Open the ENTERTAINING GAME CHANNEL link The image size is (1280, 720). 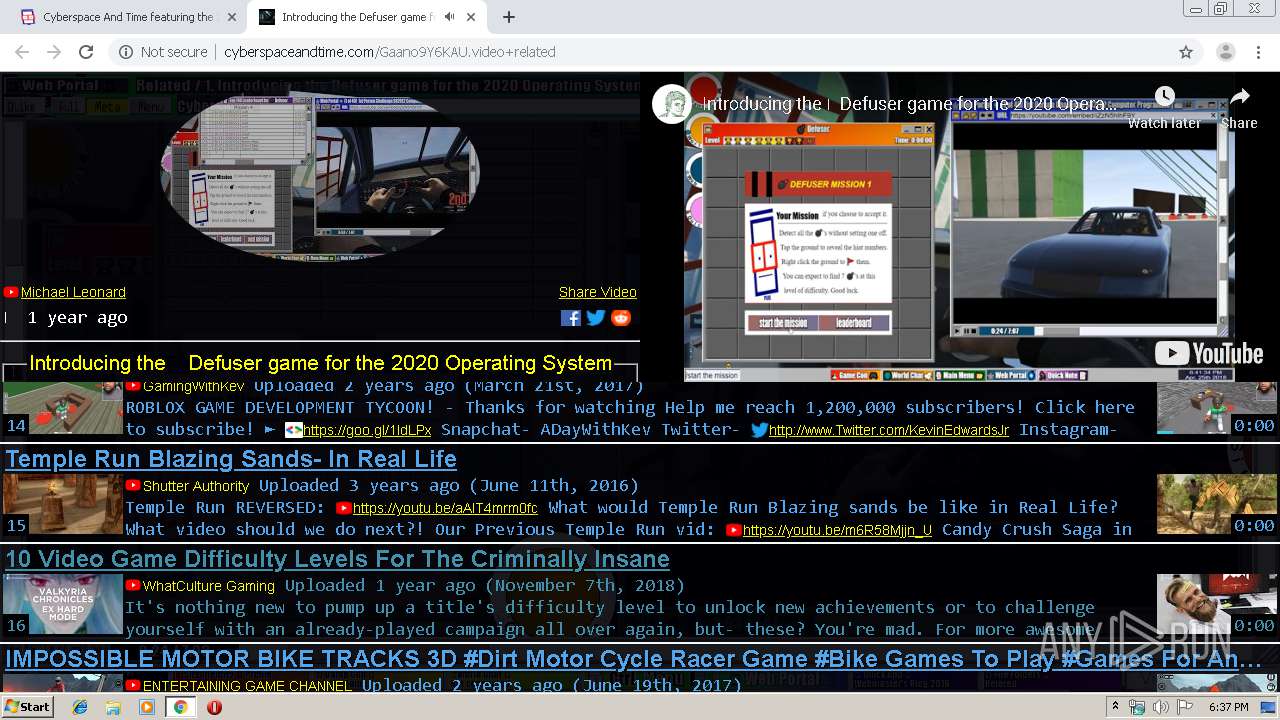[x=247, y=686]
